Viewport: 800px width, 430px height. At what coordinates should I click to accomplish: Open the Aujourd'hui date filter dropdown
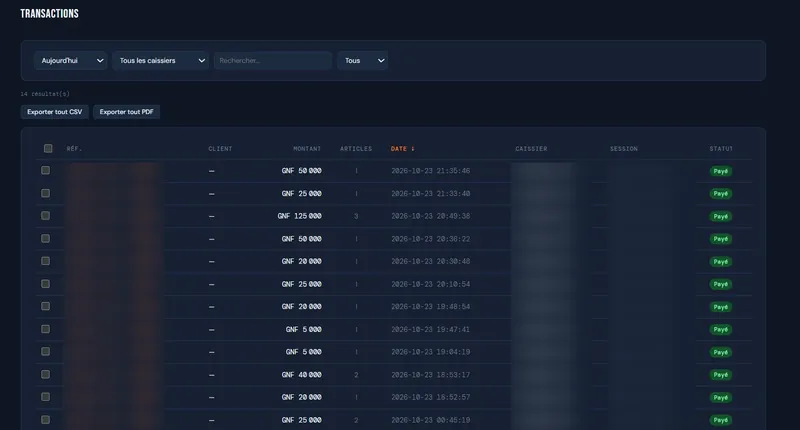click(x=70, y=61)
